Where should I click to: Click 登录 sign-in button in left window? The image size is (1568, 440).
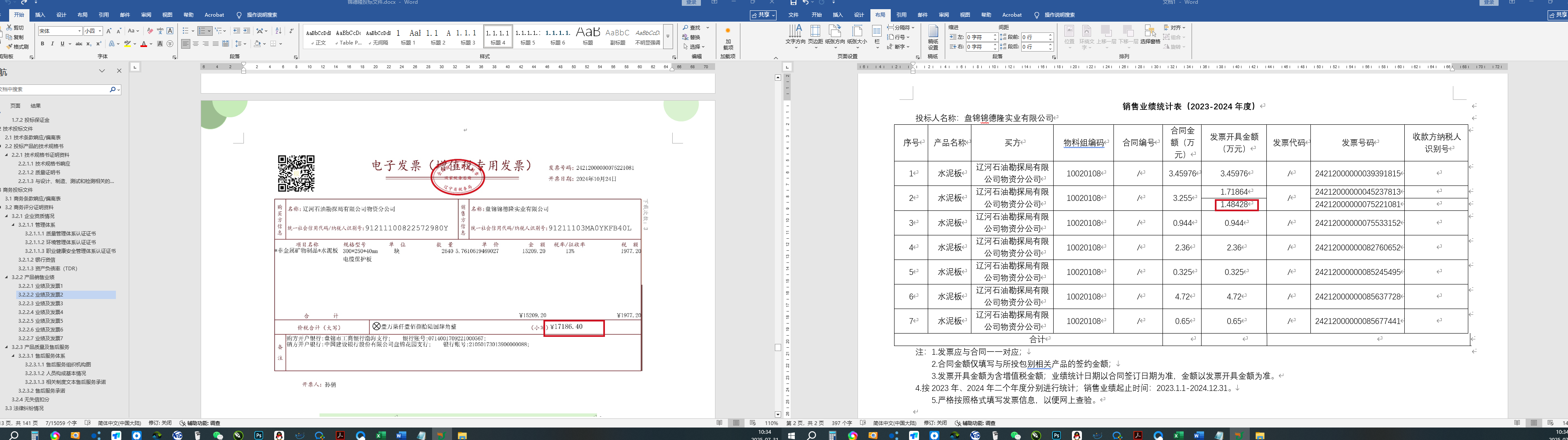tap(691, 2)
